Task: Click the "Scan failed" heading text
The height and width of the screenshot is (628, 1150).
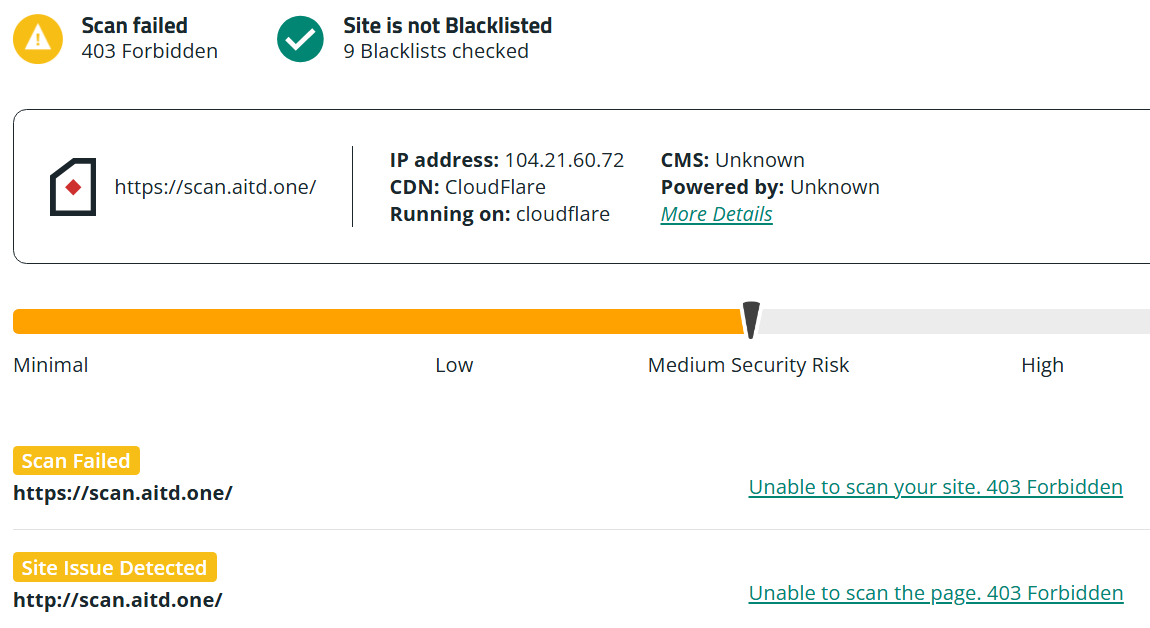Action: click(x=134, y=26)
